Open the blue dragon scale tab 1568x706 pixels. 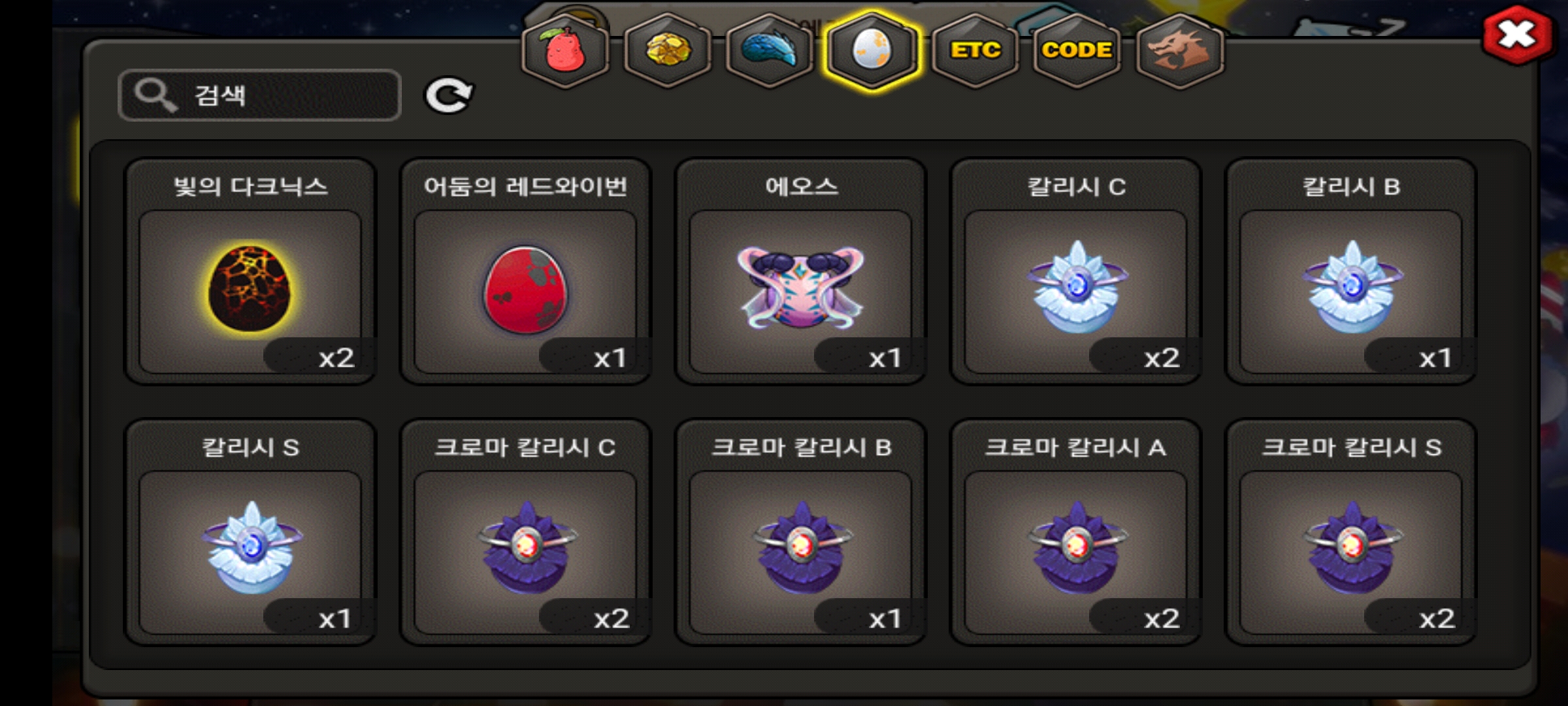click(x=770, y=50)
